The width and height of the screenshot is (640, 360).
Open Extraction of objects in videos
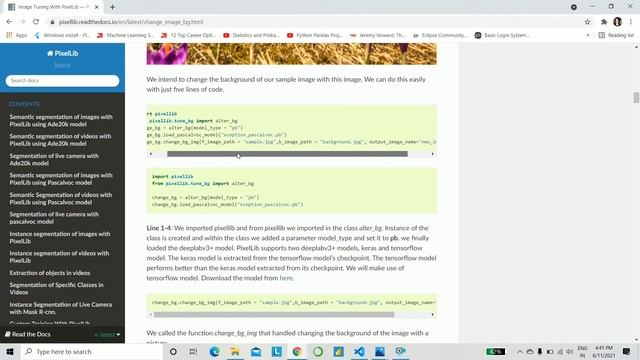pyautogui.click(x=50, y=273)
